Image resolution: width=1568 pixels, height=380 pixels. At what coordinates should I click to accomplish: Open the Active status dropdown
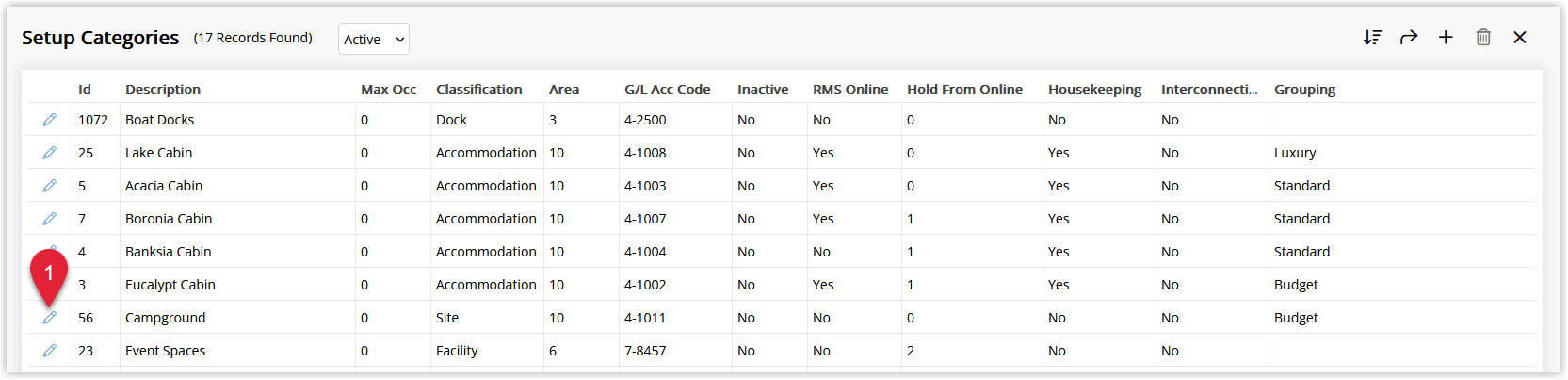tap(374, 39)
